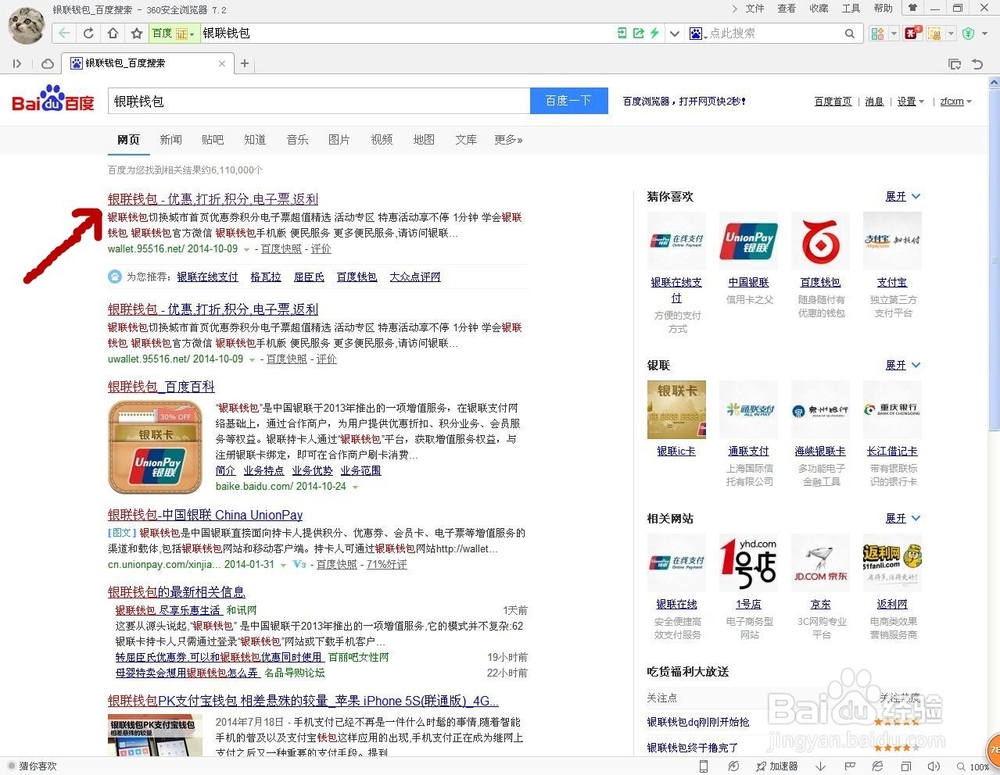Switch to the 地图 search tab
The height and width of the screenshot is (775, 1000).
(x=423, y=140)
